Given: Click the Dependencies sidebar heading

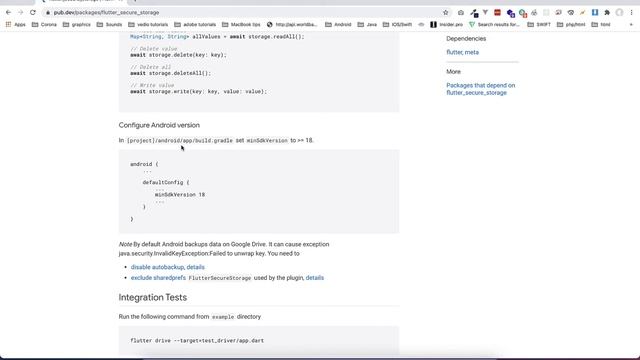Looking at the screenshot, I should 466,38.
